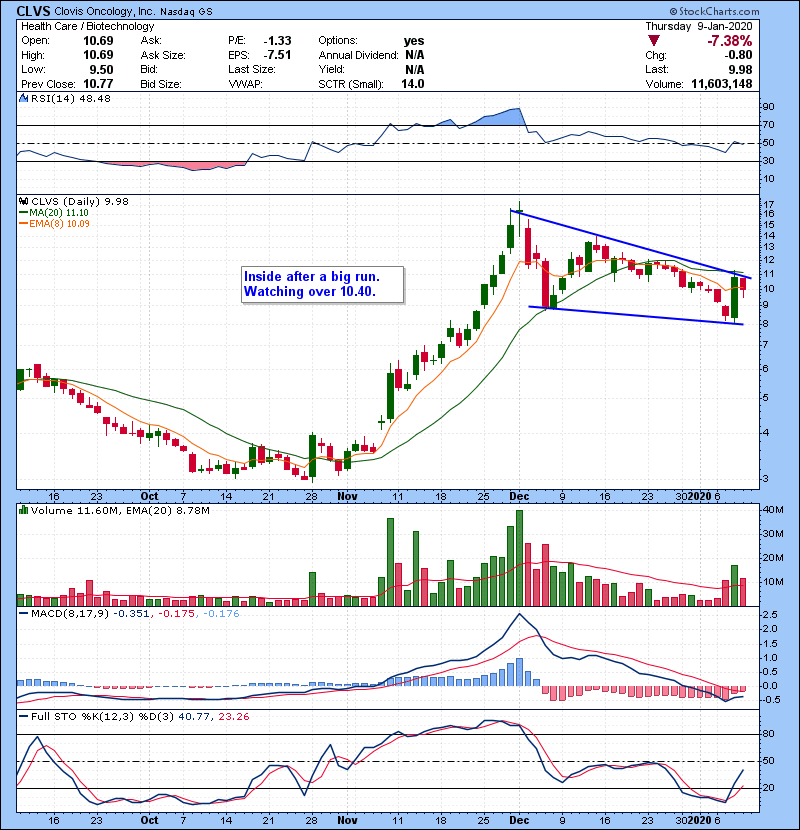
Task: Click the 40M label on the volume axis
Action: tap(773, 510)
